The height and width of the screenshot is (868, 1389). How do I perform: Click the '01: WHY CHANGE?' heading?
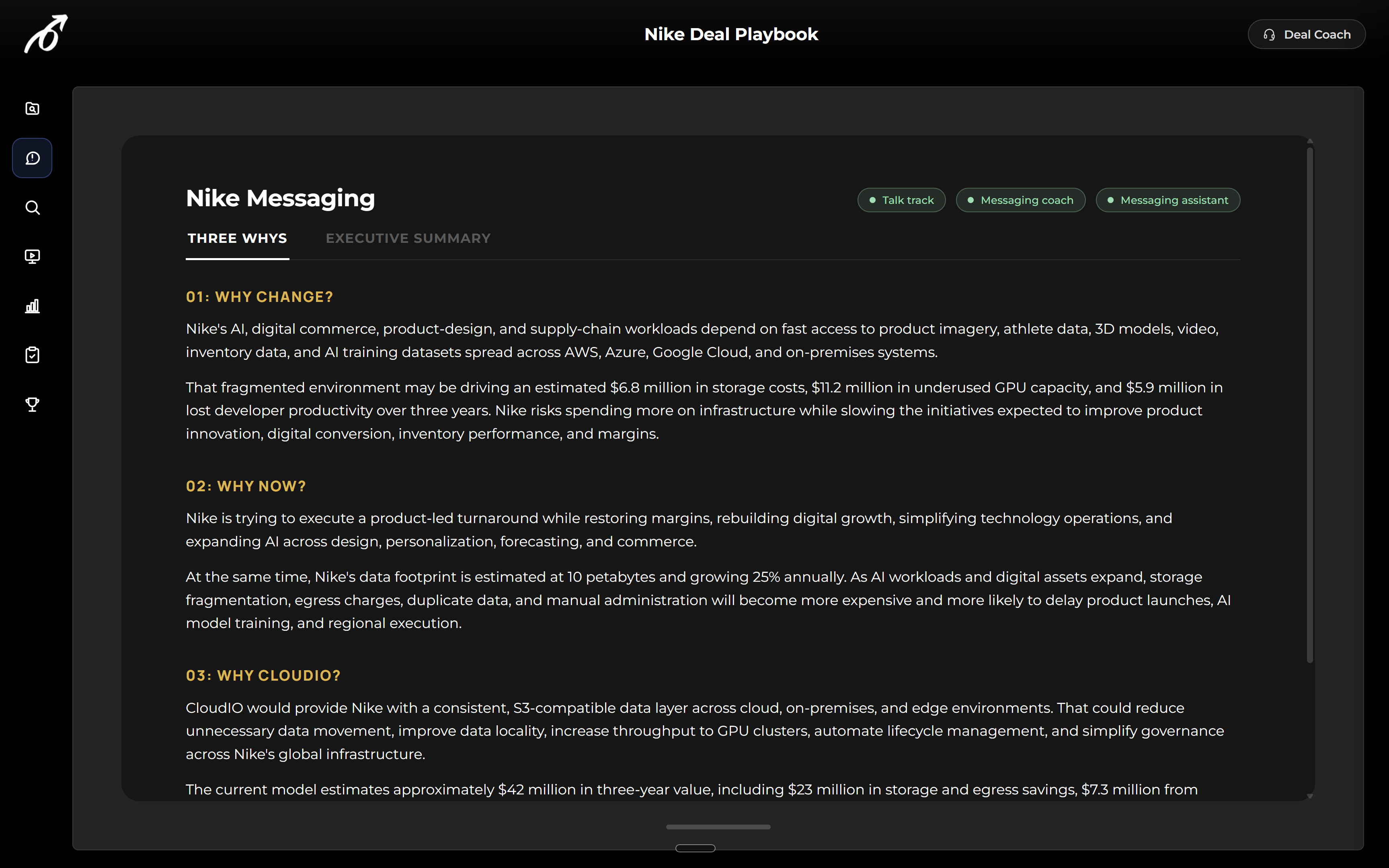tap(259, 297)
